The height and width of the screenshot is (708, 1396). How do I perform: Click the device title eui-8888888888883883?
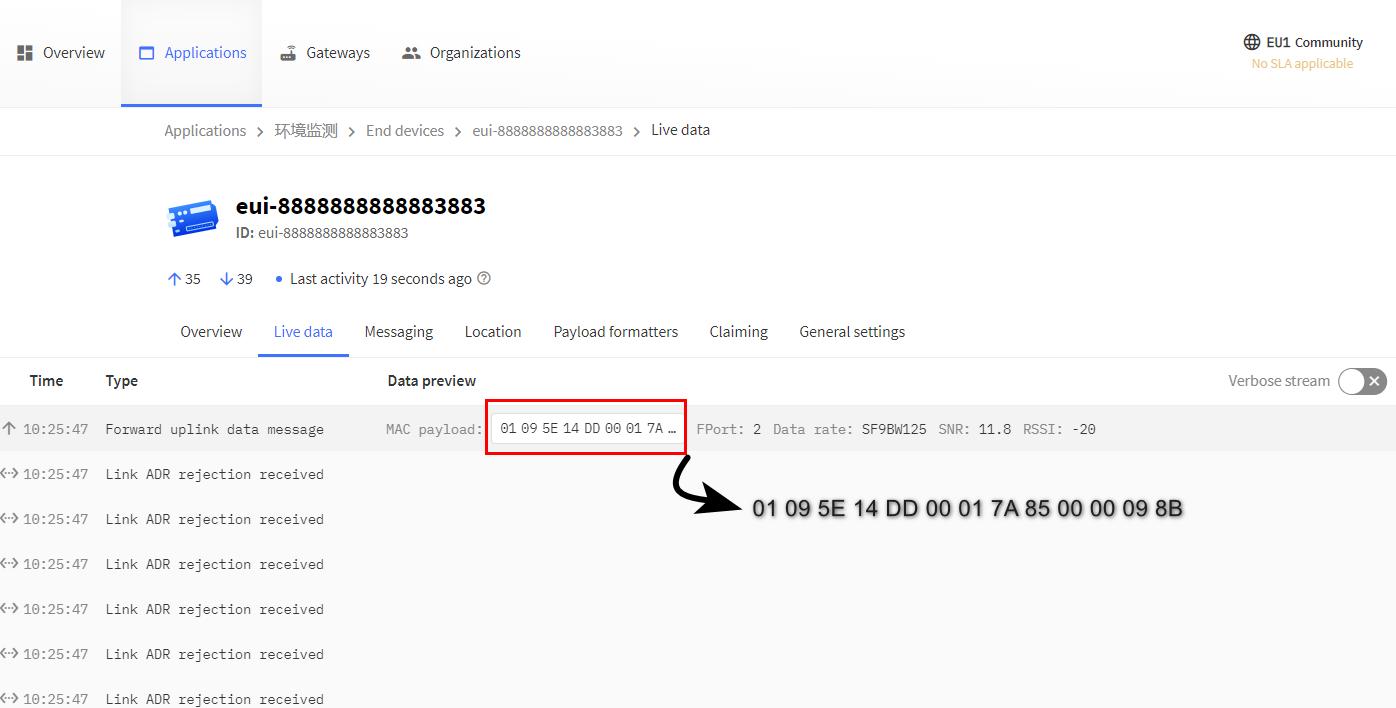[x=361, y=206]
